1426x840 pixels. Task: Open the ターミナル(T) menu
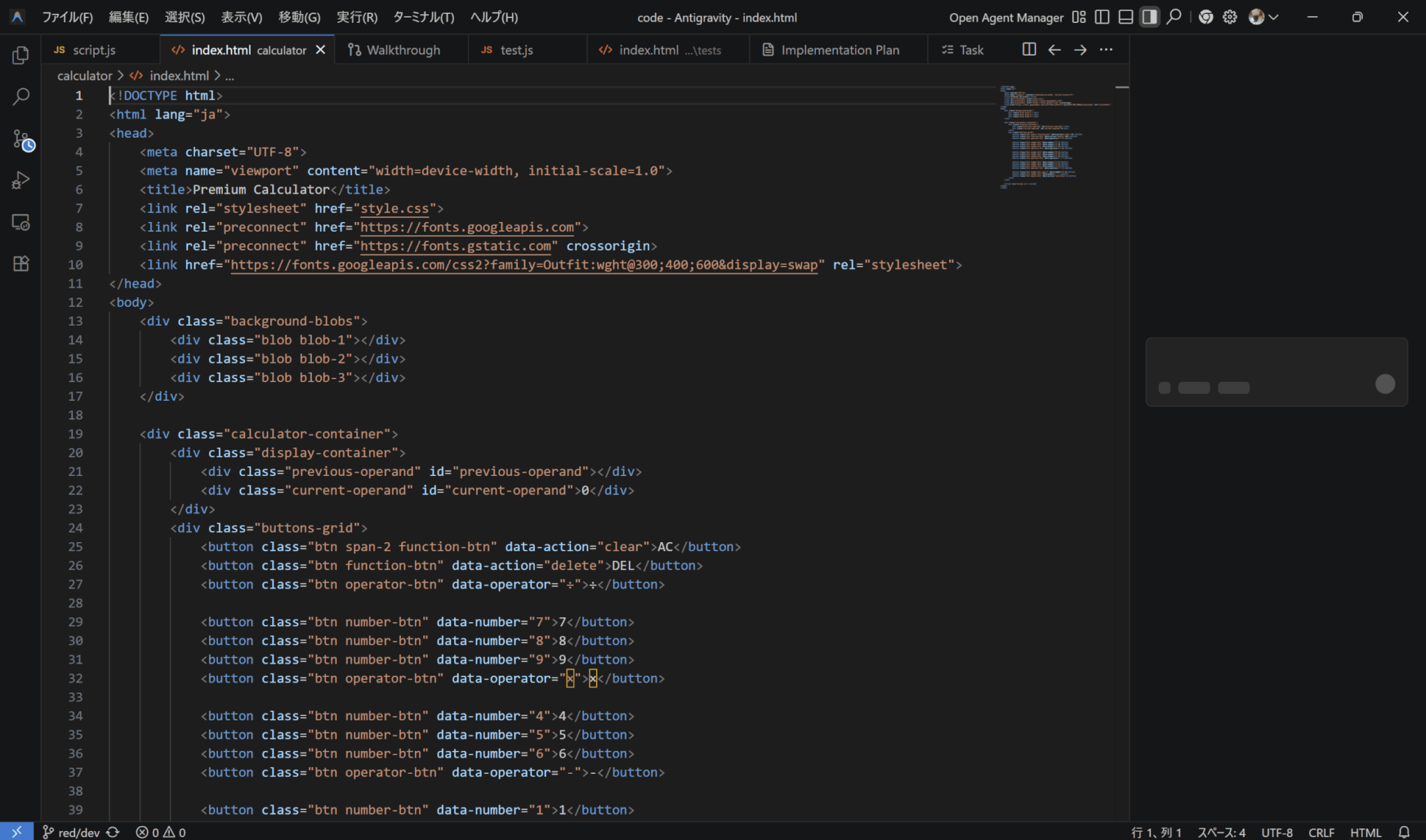pos(423,17)
